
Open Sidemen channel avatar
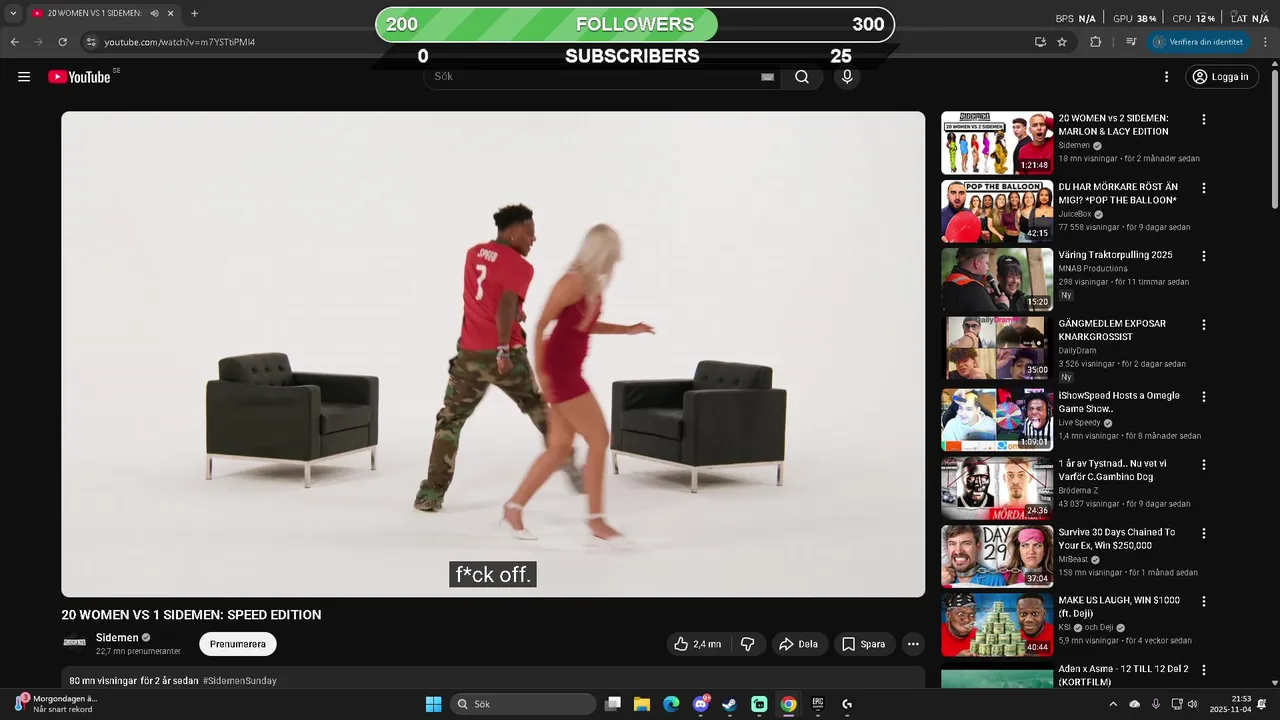pos(75,643)
